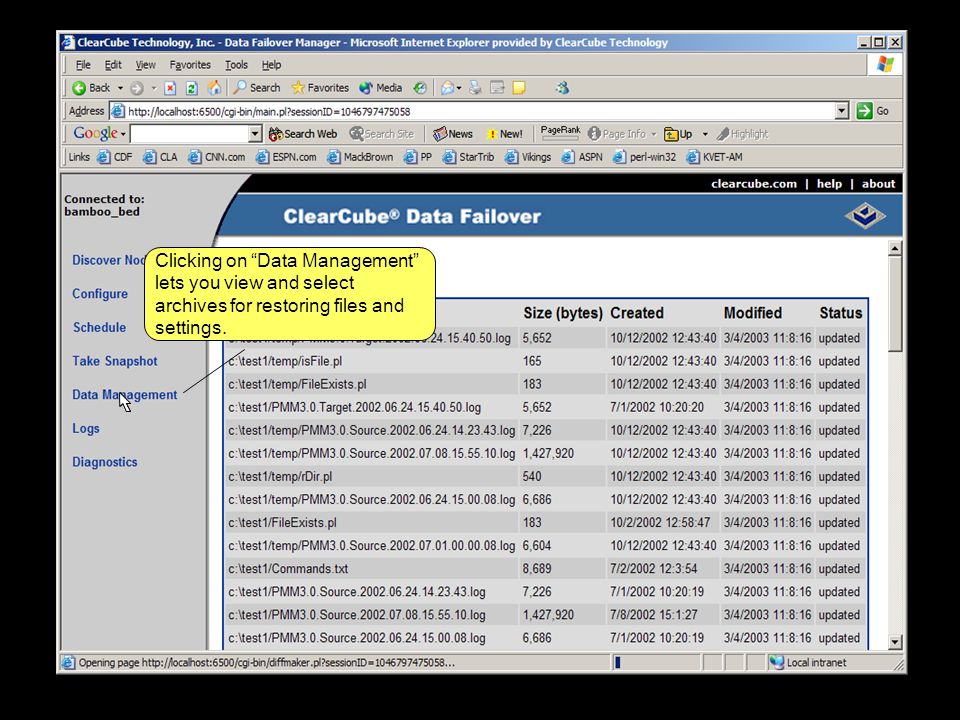The height and width of the screenshot is (720, 960).
Task: Click Search Web on the Google toolbar
Action: tap(303, 134)
